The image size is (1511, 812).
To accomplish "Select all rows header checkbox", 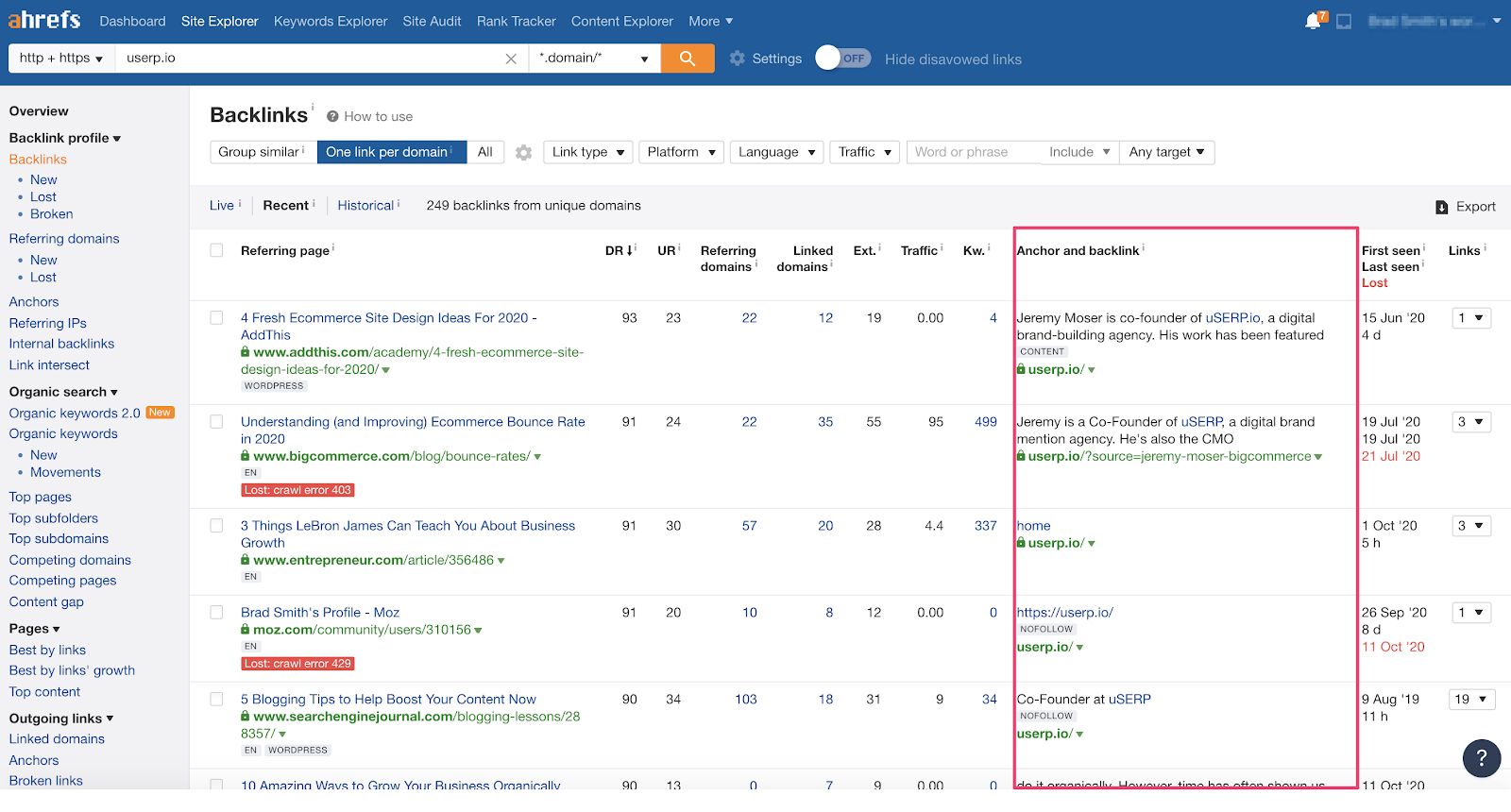I will (216, 250).
